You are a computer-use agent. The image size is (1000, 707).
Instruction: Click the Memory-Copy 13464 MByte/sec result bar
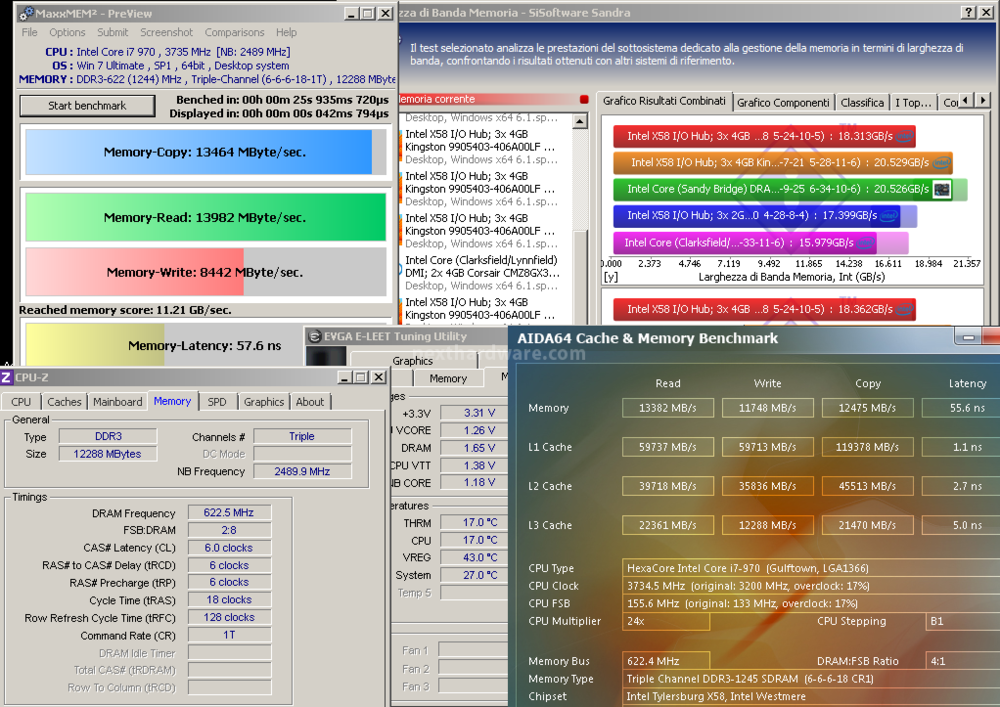coord(205,152)
